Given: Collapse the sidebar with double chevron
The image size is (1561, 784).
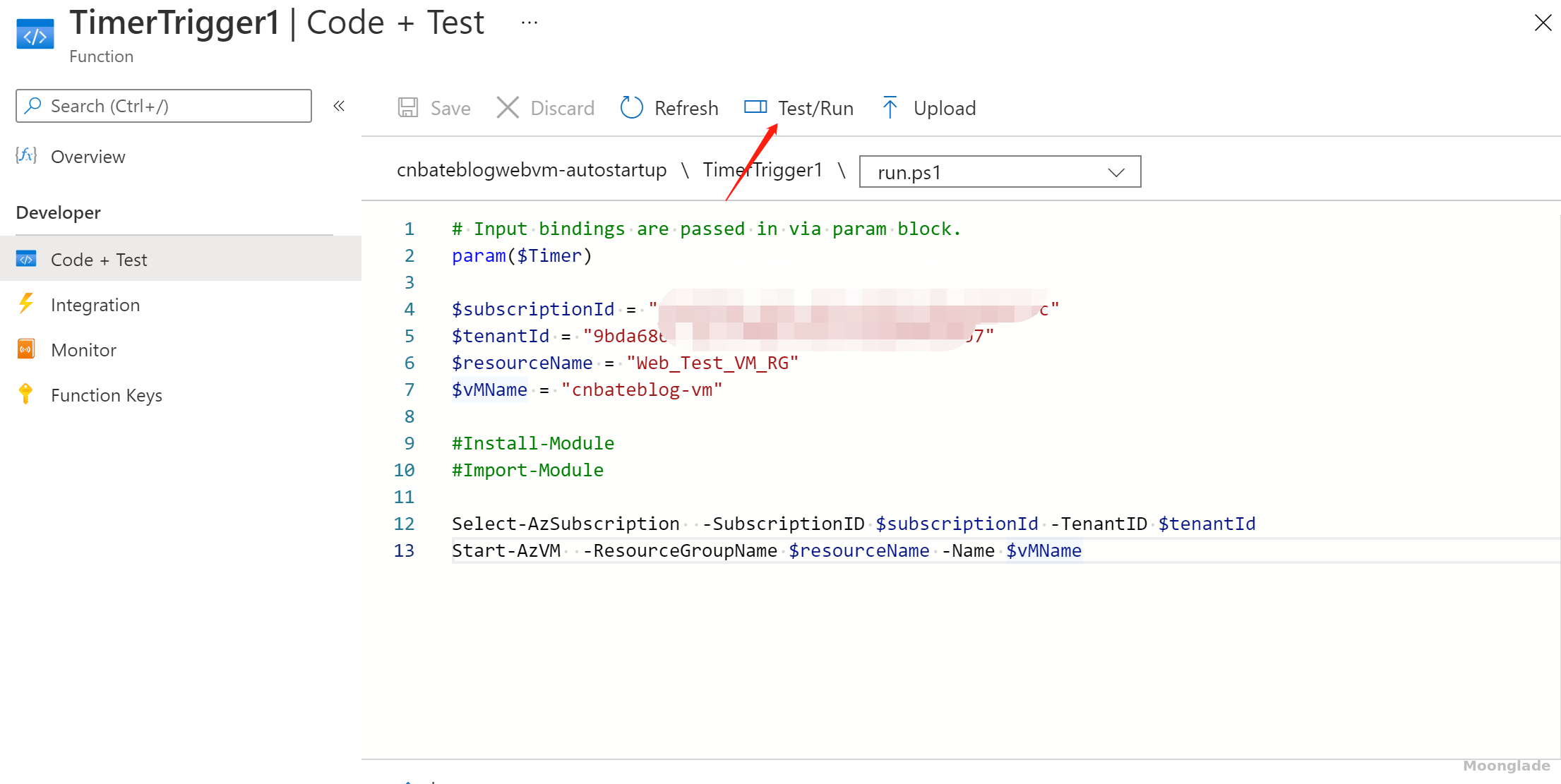Looking at the screenshot, I should [x=339, y=106].
